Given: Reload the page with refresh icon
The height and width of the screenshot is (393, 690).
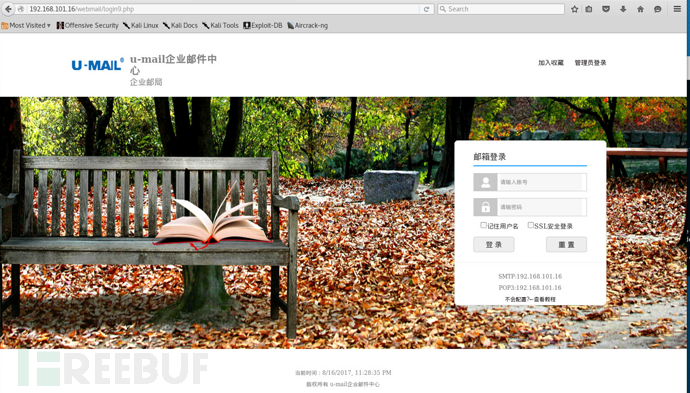Looking at the screenshot, I should pos(426,9).
